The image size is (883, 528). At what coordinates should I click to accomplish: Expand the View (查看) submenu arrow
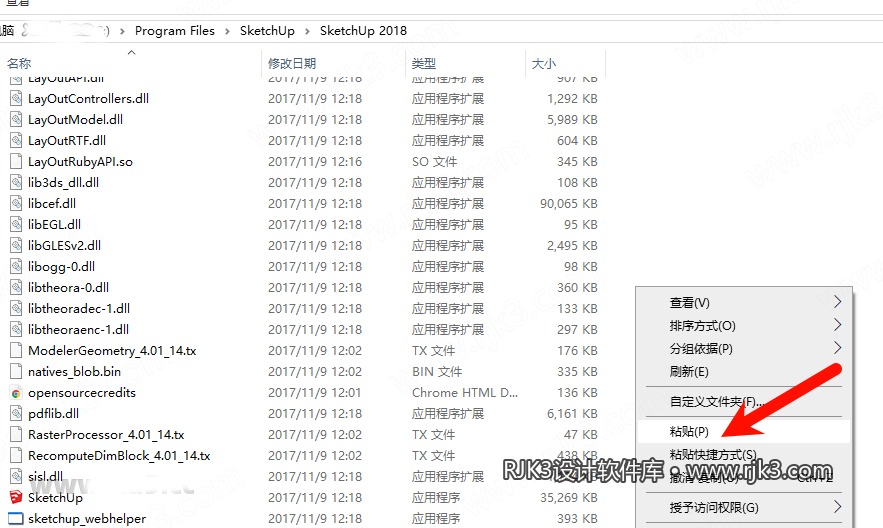[837, 302]
